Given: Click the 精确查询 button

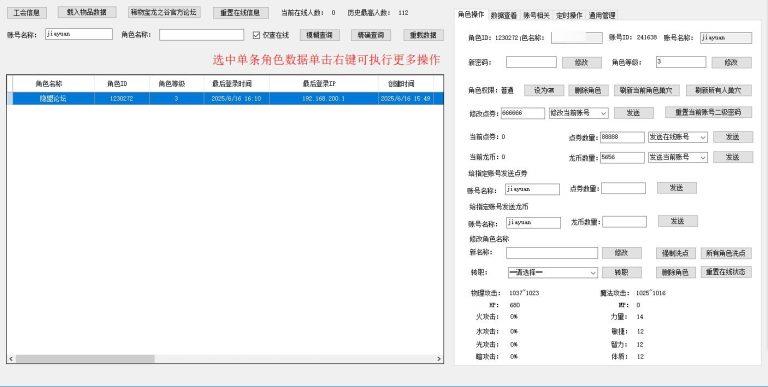Looking at the screenshot, I should coord(371,35).
